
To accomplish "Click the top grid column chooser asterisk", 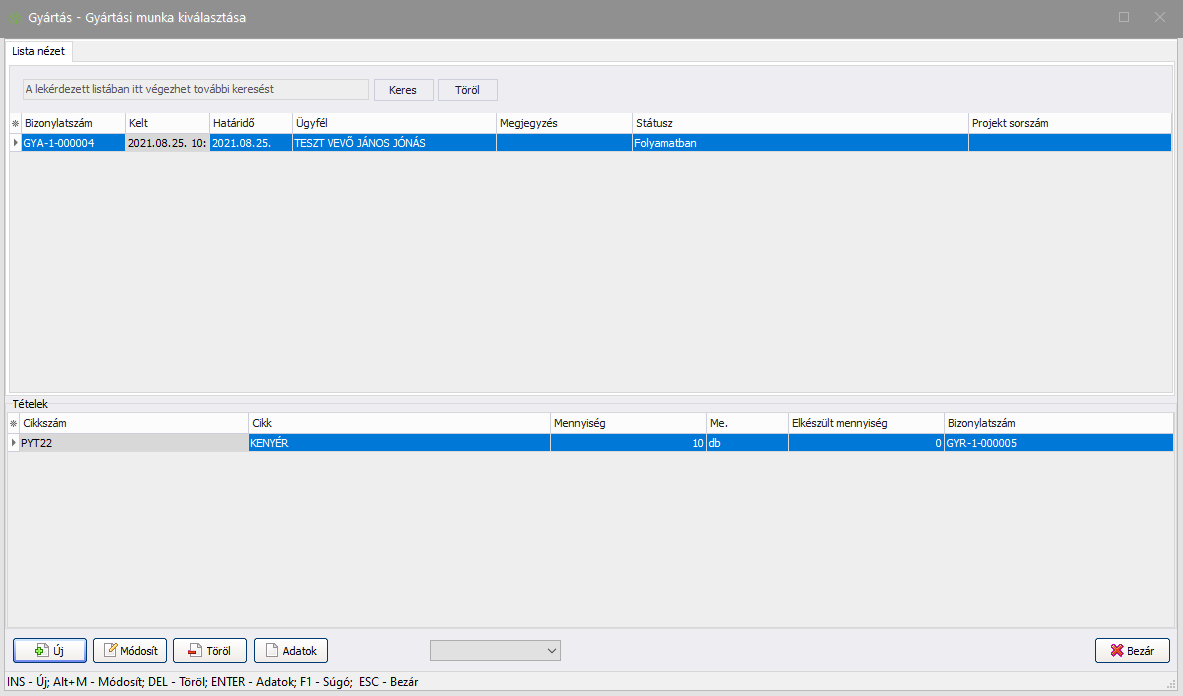I will (x=15, y=123).
